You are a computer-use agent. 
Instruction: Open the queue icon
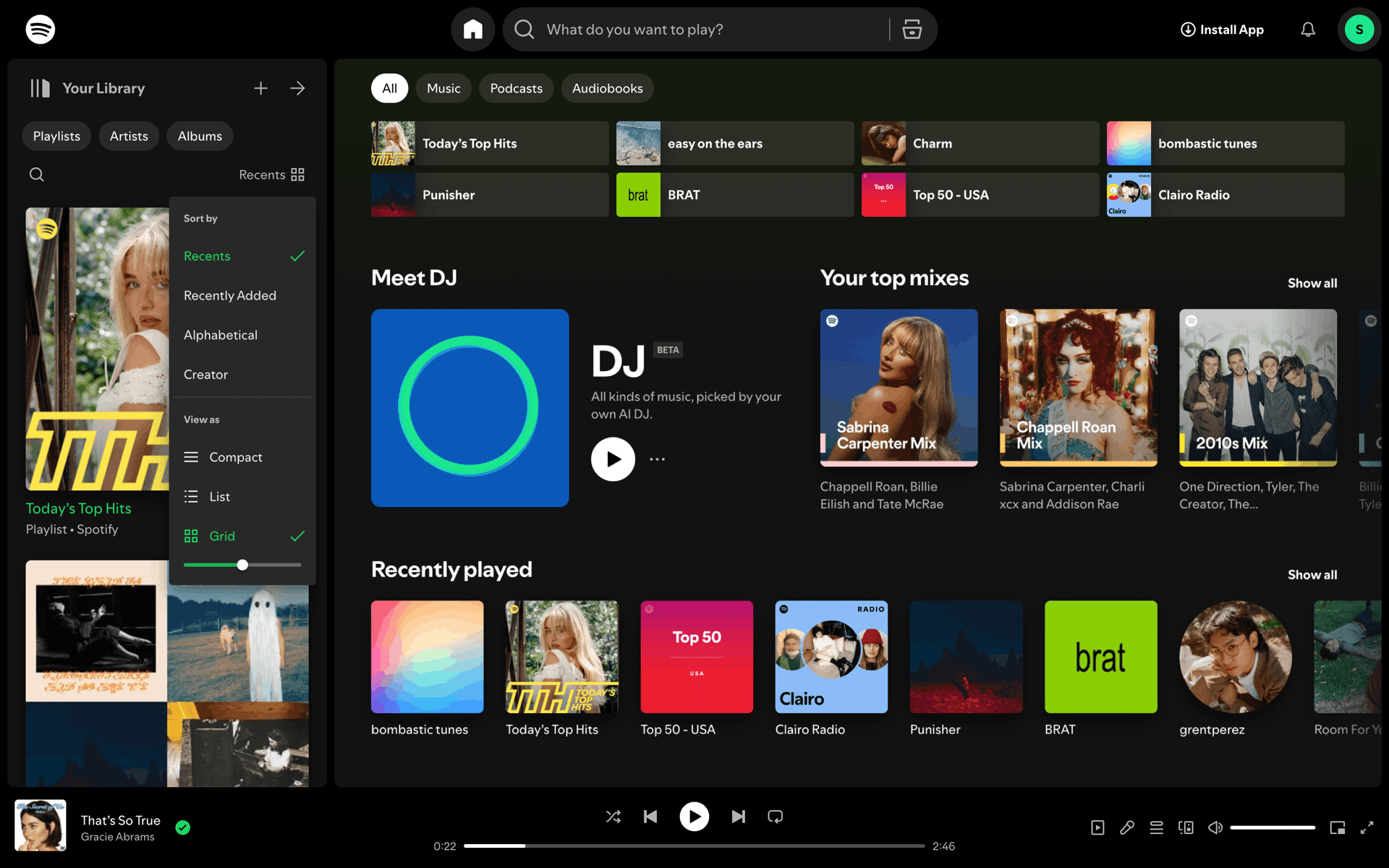pos(1157,827)
